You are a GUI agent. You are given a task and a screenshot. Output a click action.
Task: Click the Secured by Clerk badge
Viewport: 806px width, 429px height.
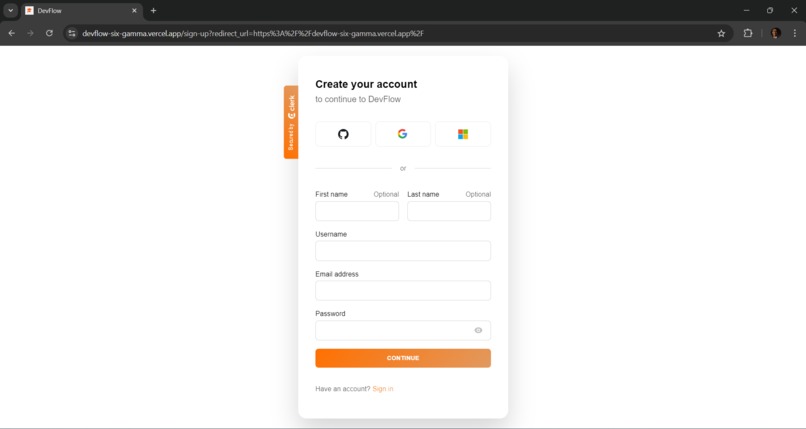pyautogui.click(x=291, y=122)
